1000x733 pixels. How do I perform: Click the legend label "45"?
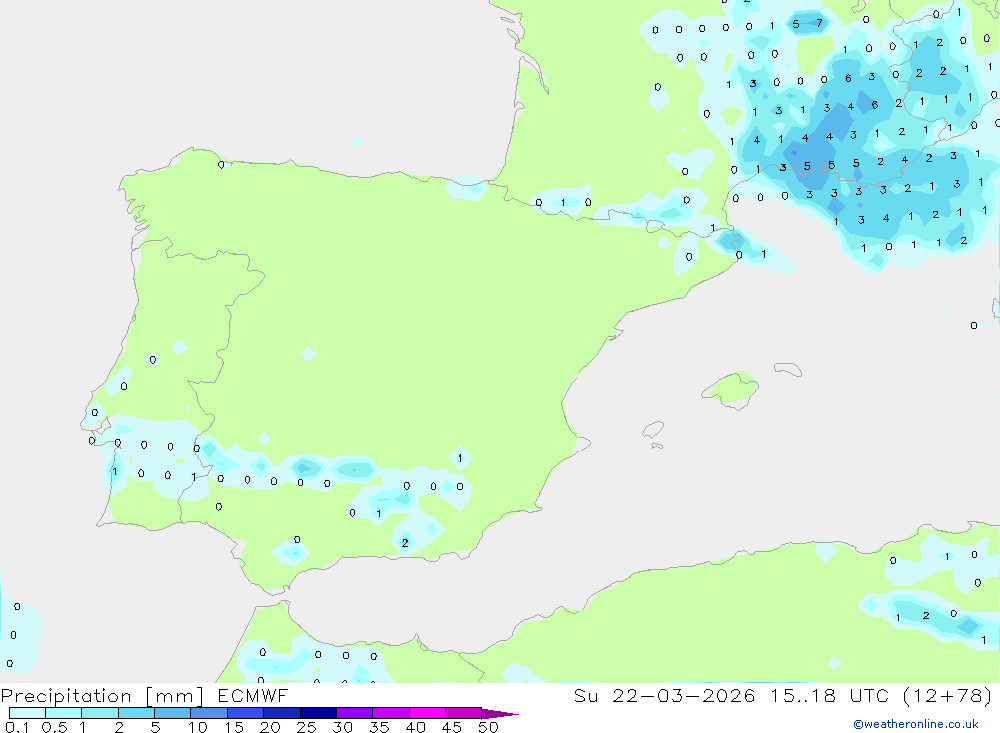[452, 727]
